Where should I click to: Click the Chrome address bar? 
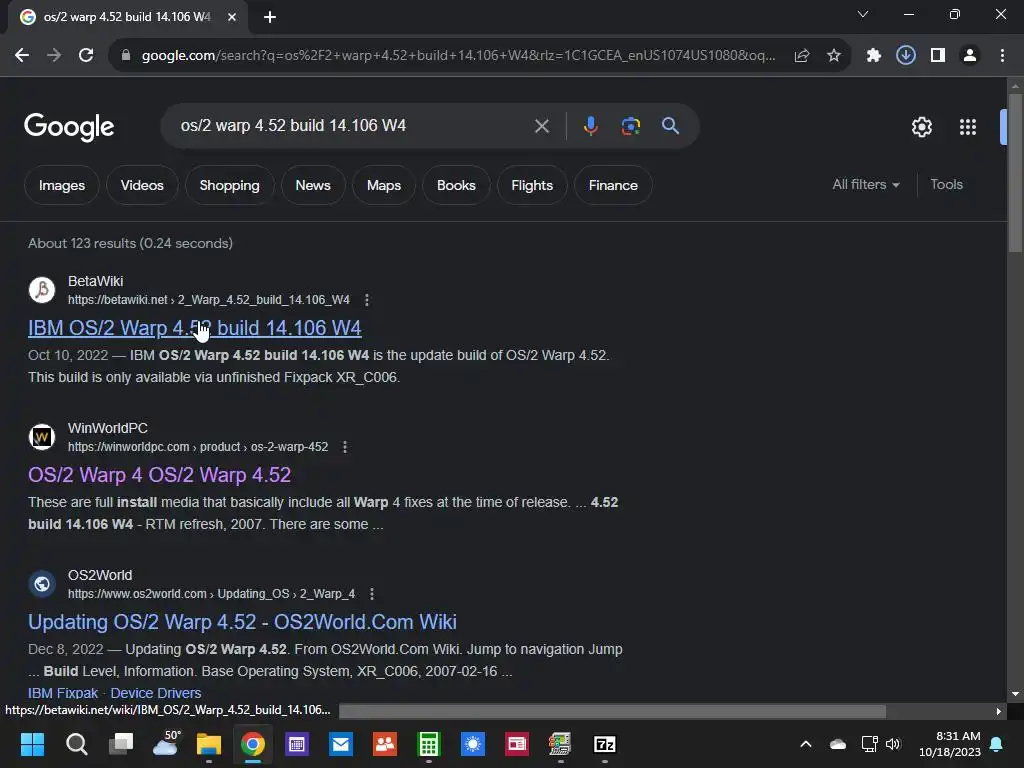tap(457, 56)
